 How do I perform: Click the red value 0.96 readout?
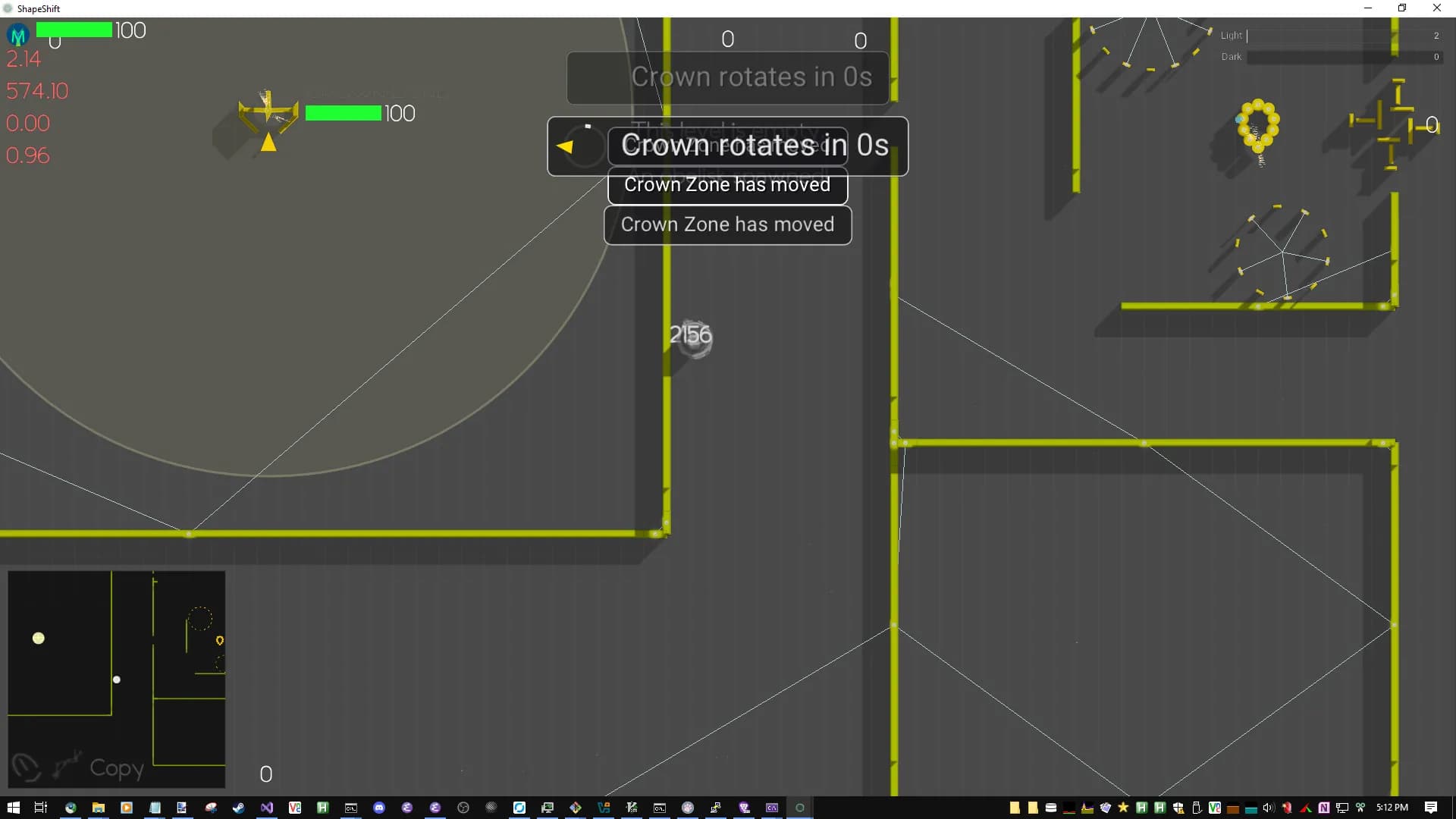coord(28,155)
